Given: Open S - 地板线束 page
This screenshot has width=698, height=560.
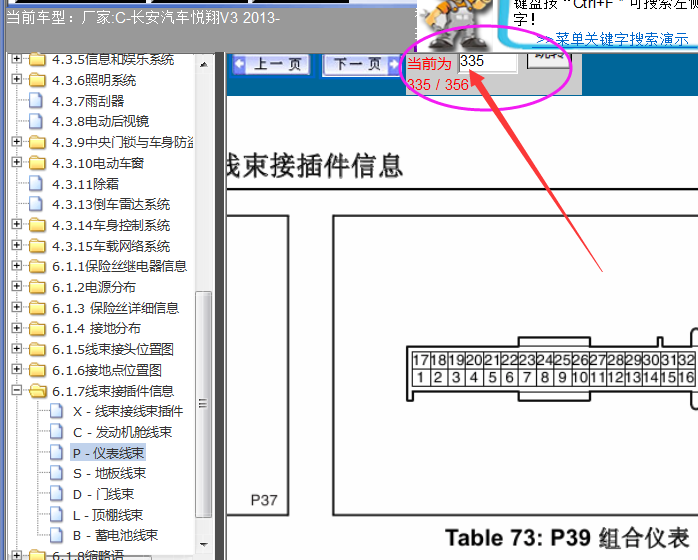Looking at the screenshot, I should [110, 473].
